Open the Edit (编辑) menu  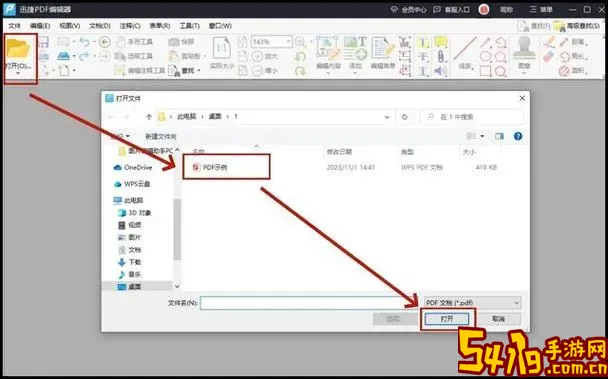[40, 26]
